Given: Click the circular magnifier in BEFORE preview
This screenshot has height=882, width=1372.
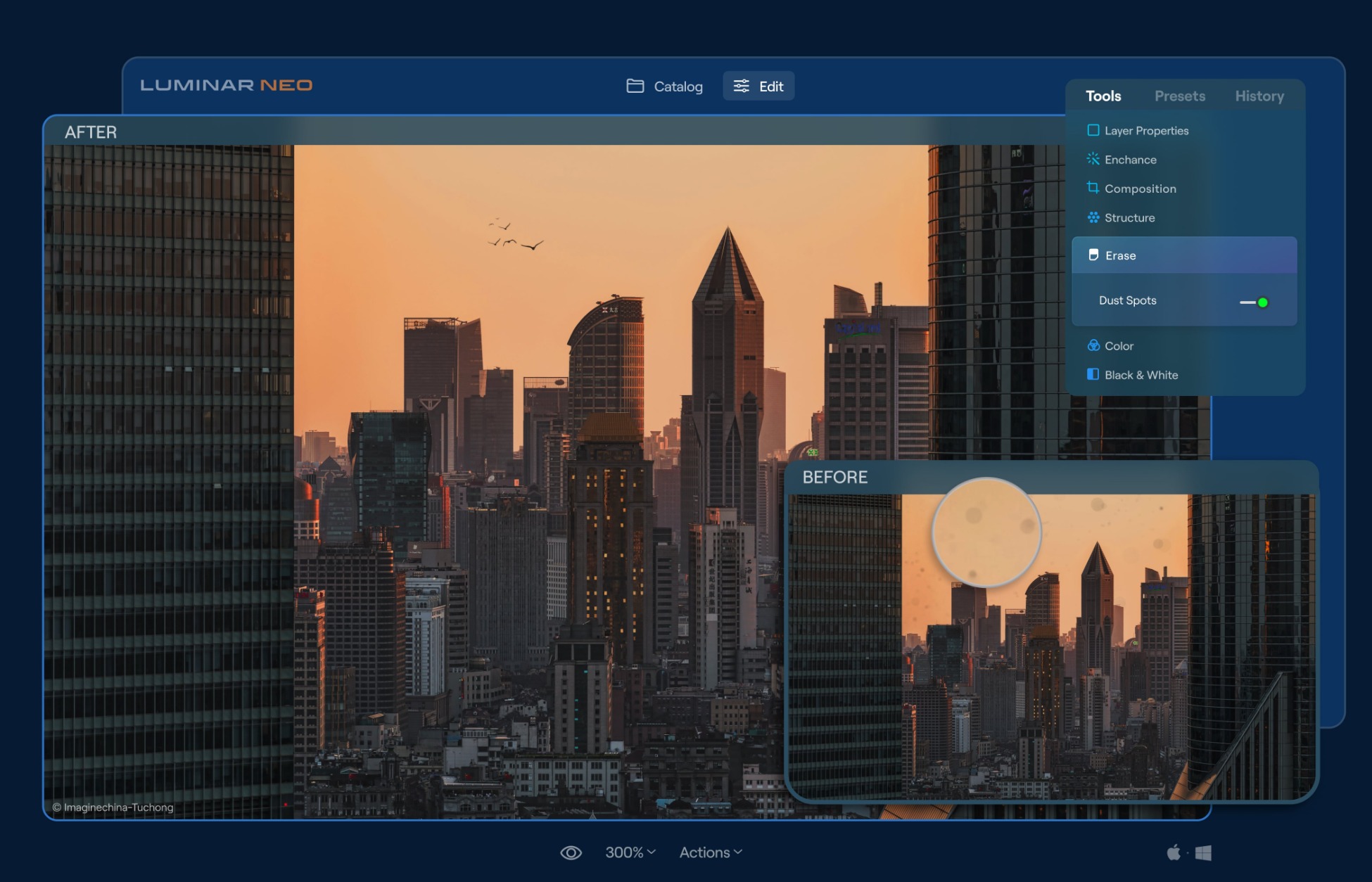Looking at the screenshot, I should click(986, 532).
